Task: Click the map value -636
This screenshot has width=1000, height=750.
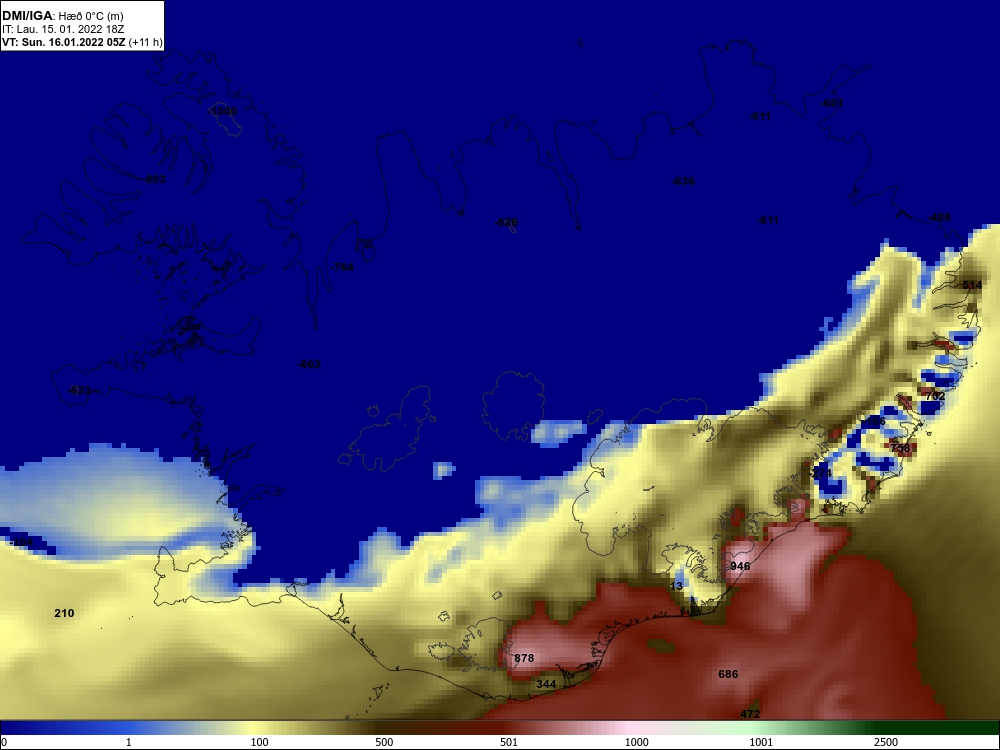Action: click(682, 180)
